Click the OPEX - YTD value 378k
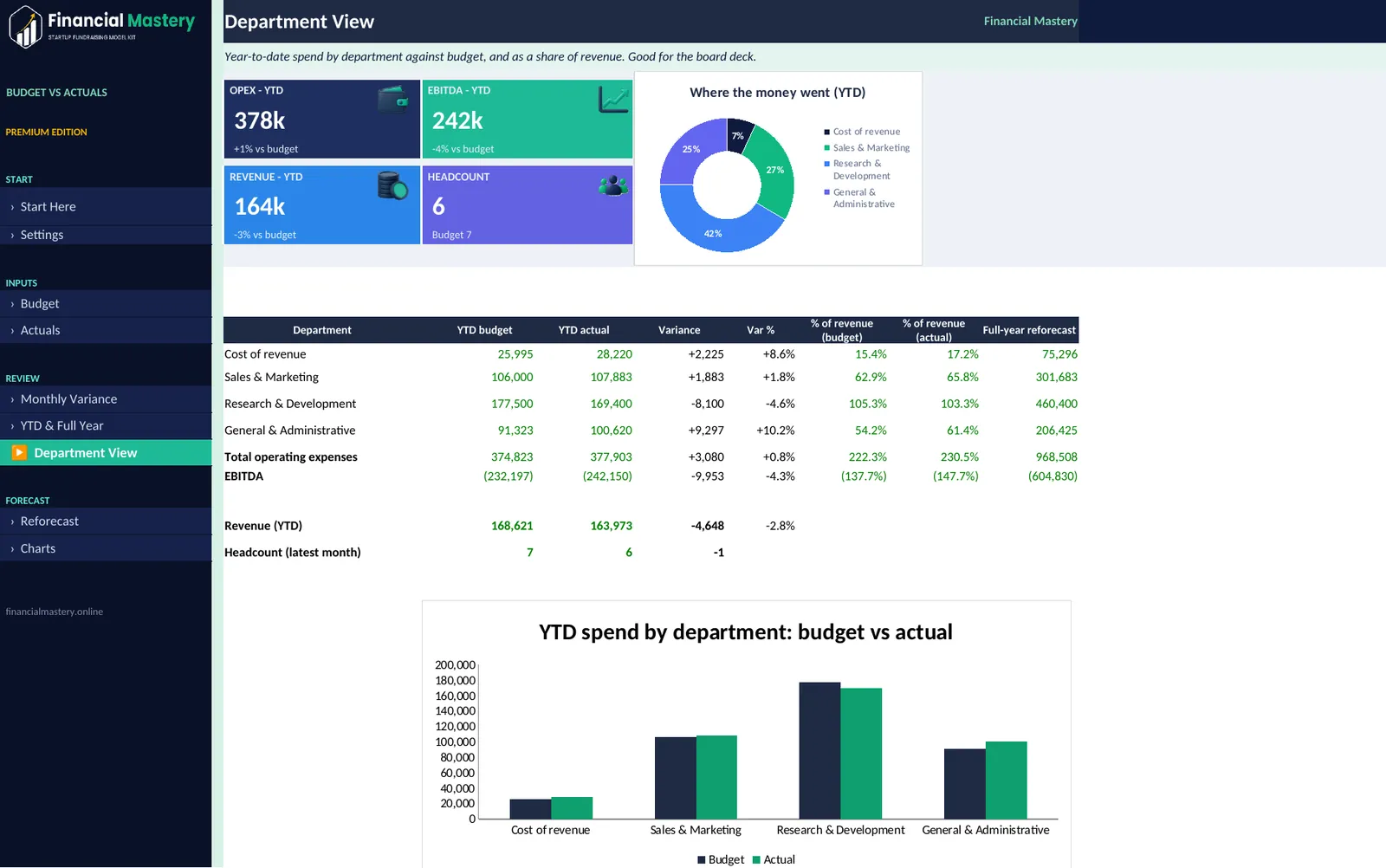This screenshot has height=868, width=1386. (x=260, y=120)
